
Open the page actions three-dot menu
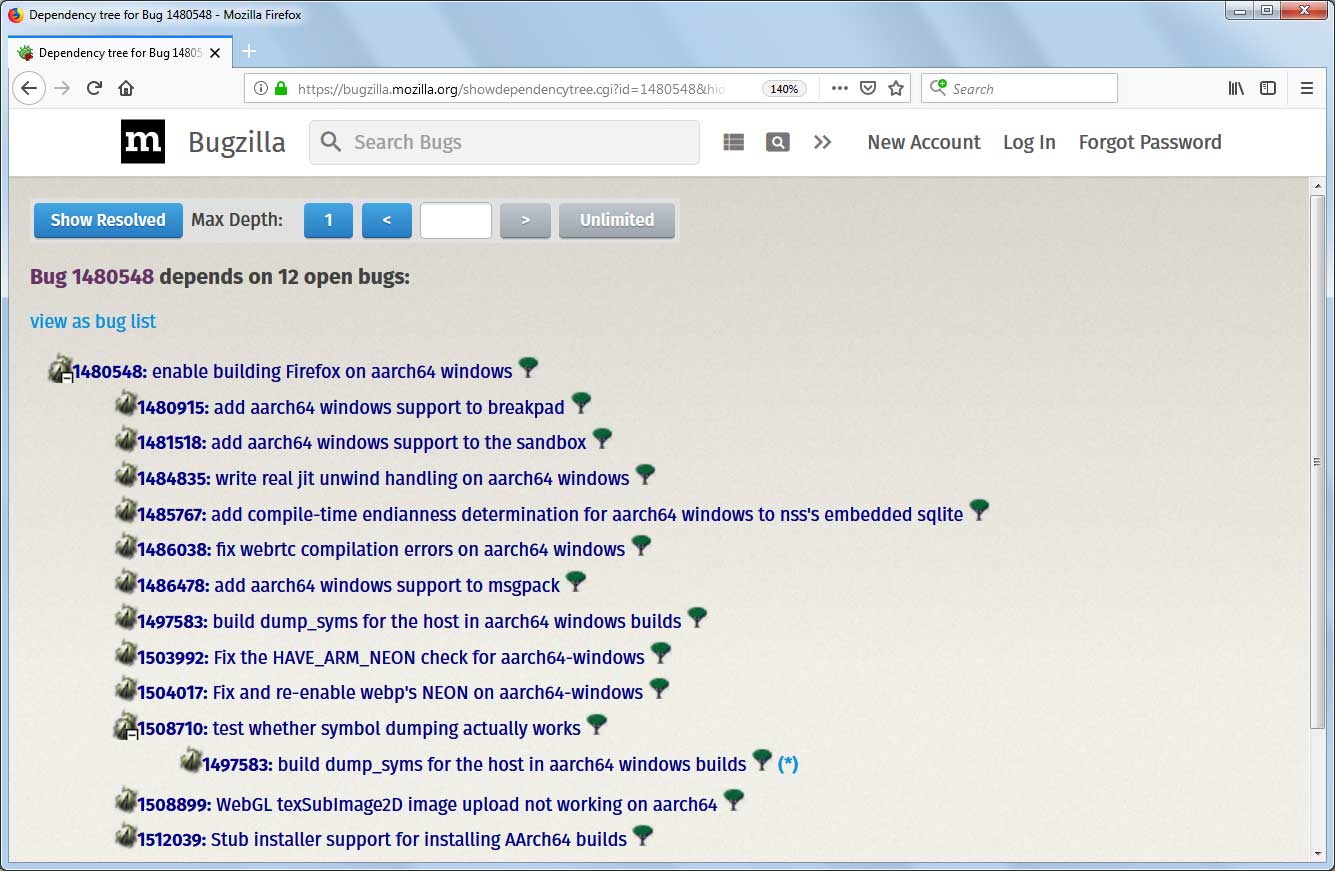(840, 88)
